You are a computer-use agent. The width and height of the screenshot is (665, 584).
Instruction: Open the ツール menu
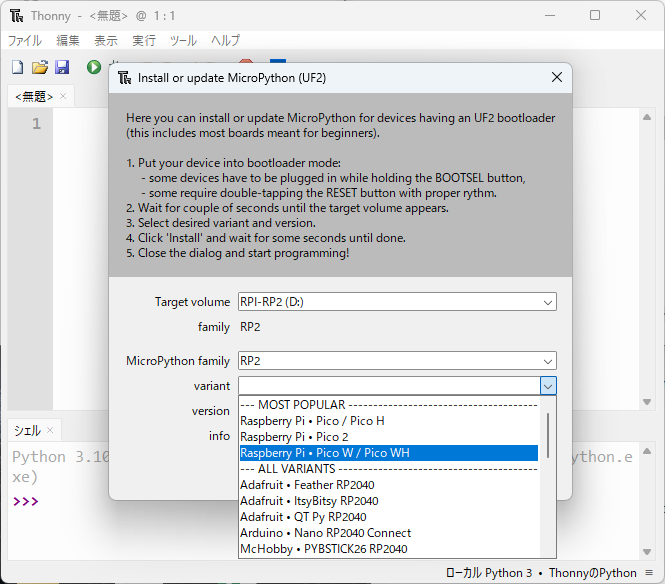[183, 41]
